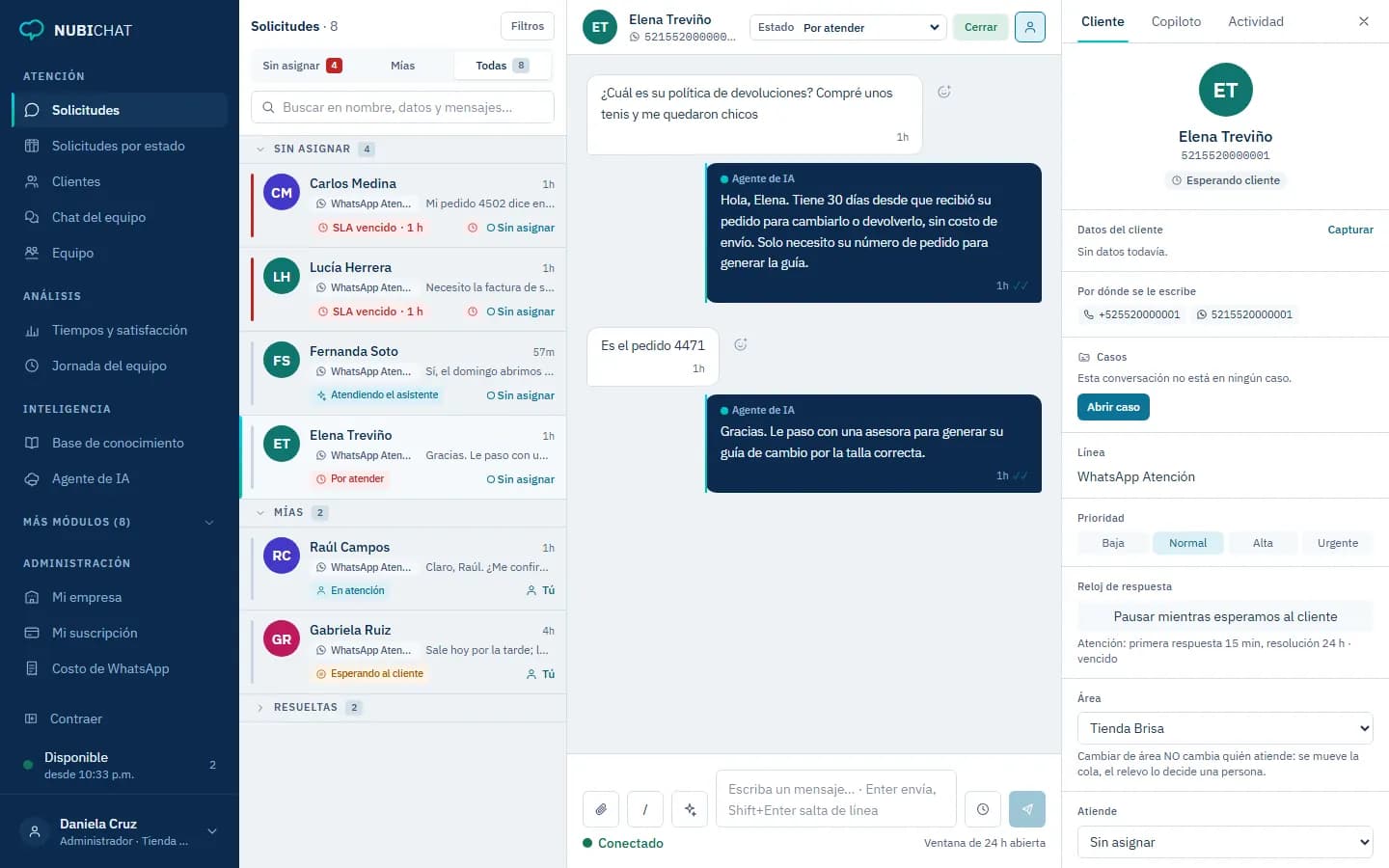Click the assign person icon next to Cerrar

click(1030, 27)
